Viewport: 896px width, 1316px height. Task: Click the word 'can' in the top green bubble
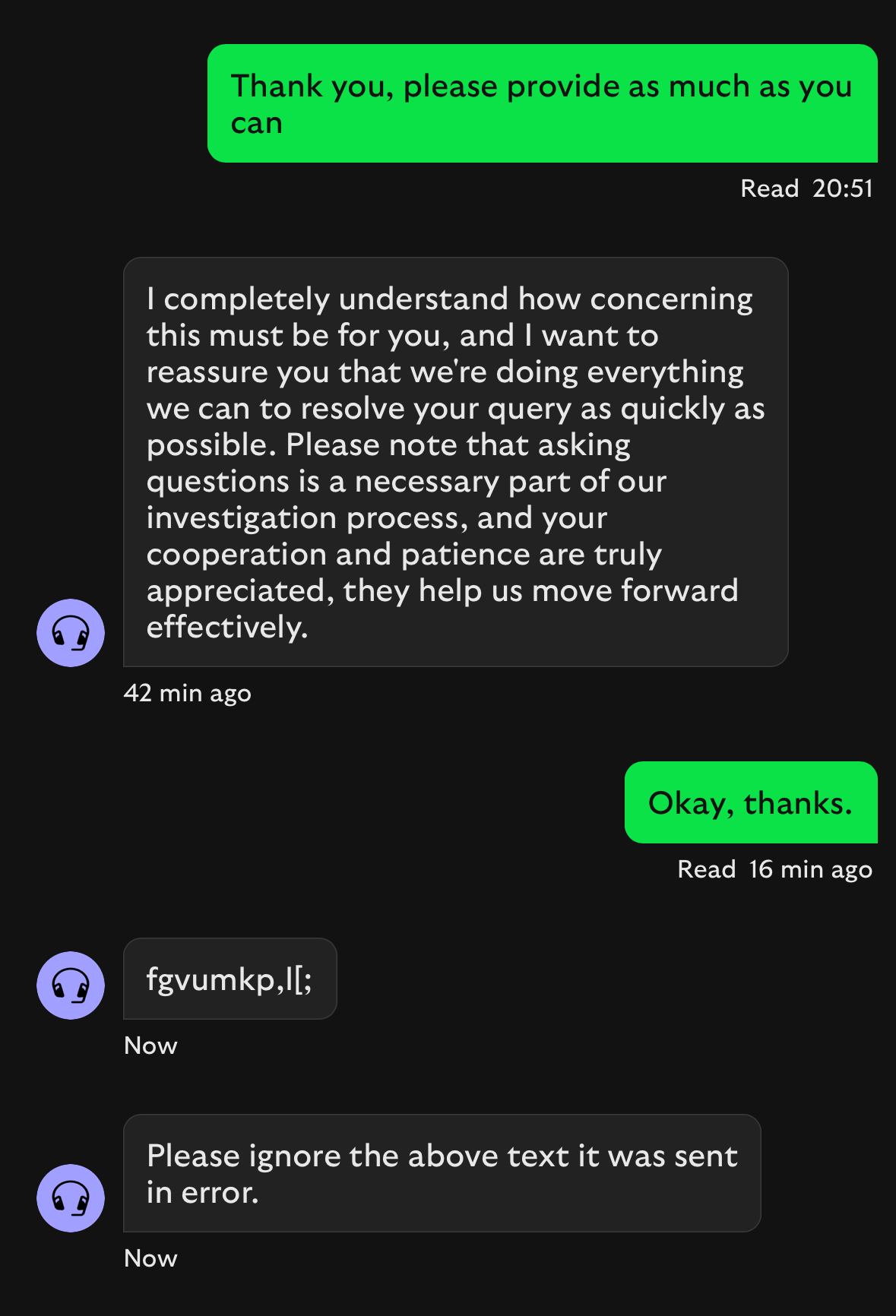pyautogui.click(x=257, y=123)
